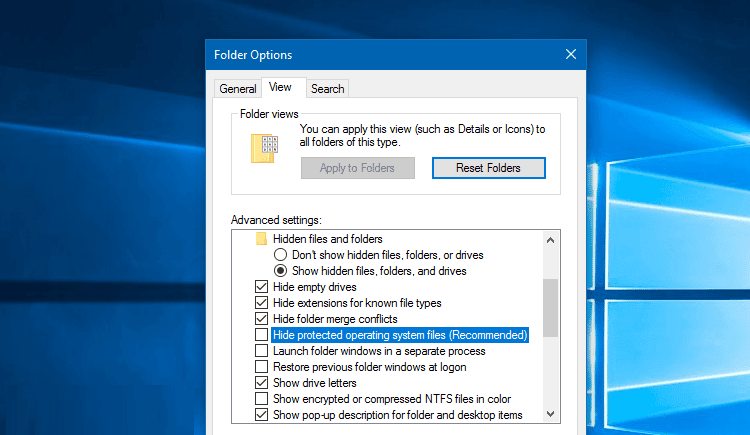Screen dimensions: 750x435
Task: Click the Hidden files and folders folder icon
Action: point(261,239)
